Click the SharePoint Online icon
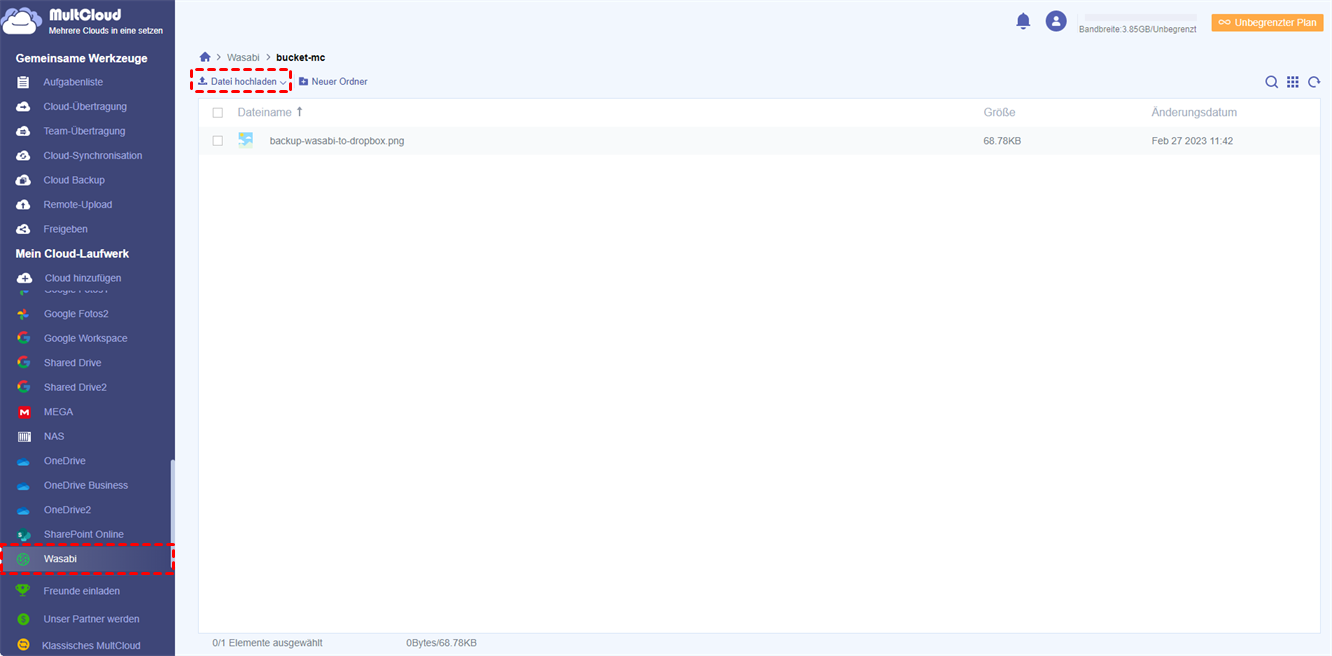The width and height of the screenshot is (1332, 656). (x=24, y=534)
